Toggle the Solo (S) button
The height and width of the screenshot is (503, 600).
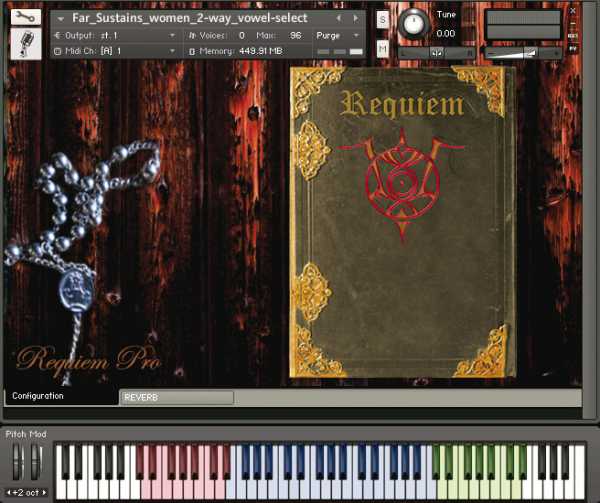click(383, 20)
